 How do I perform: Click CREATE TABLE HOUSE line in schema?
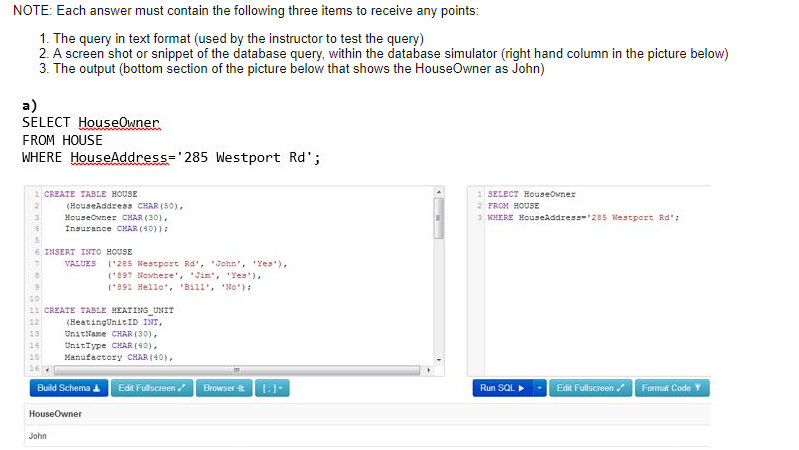[x=91, y=194]
